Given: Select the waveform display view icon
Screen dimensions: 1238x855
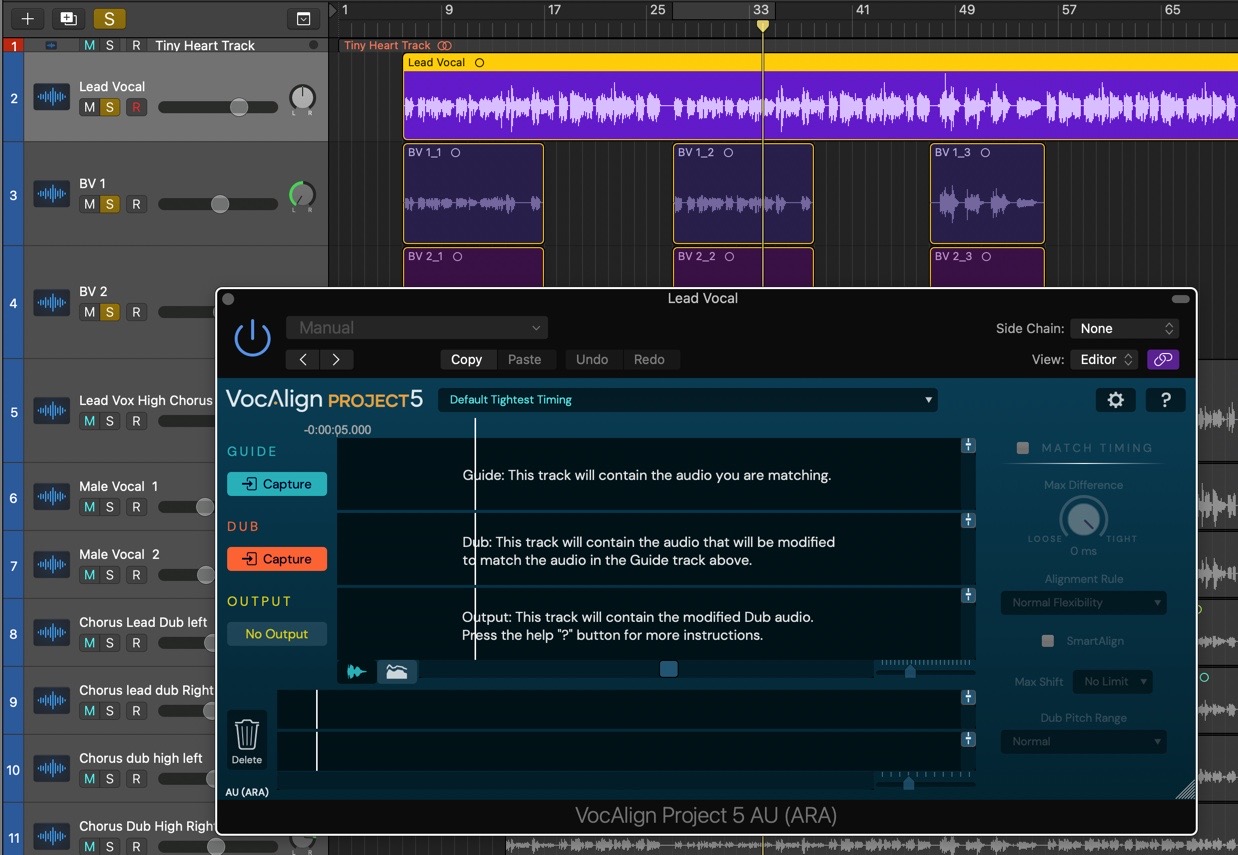Looking at the screenshot, I should click(x=357, y=671).
